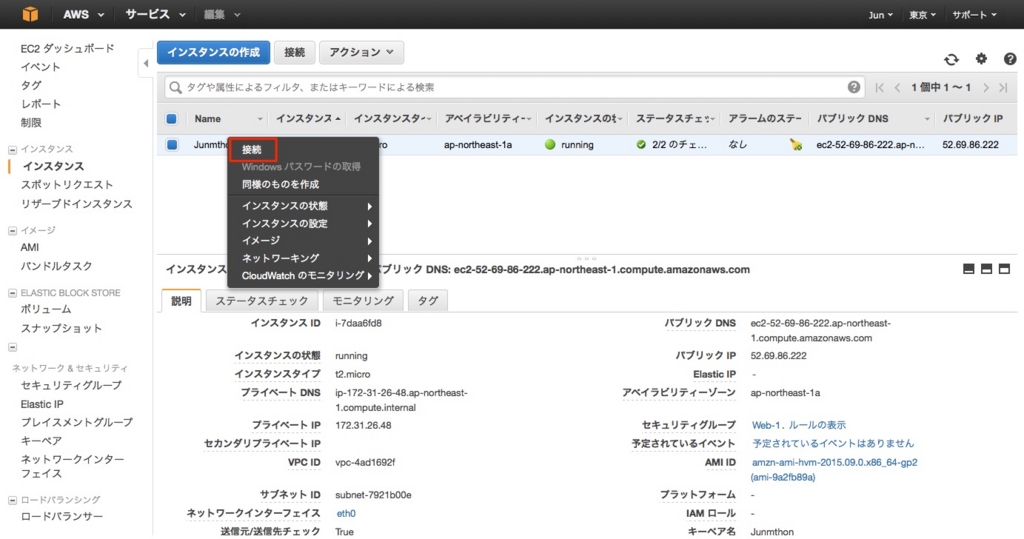The image size is (1024, 539).
Task: Open the AWS dropdown menu
Action: (83, 14)
